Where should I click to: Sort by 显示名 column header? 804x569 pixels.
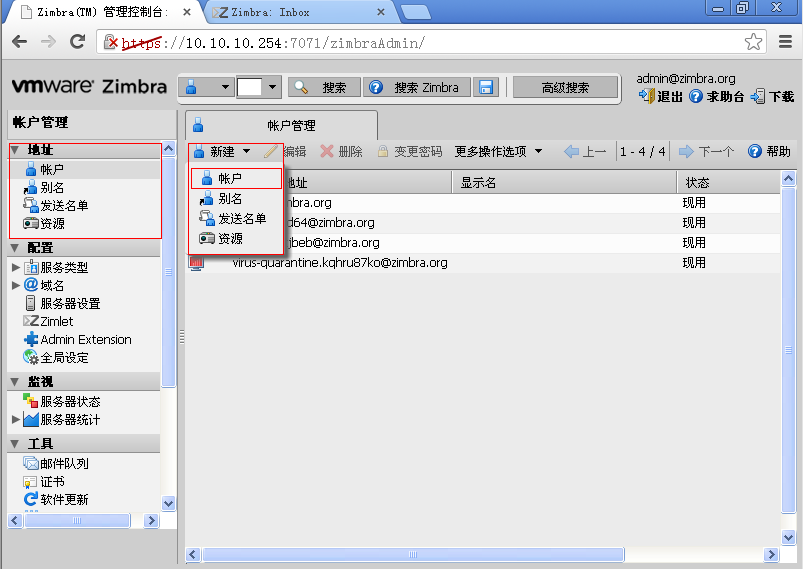(564, 182)
